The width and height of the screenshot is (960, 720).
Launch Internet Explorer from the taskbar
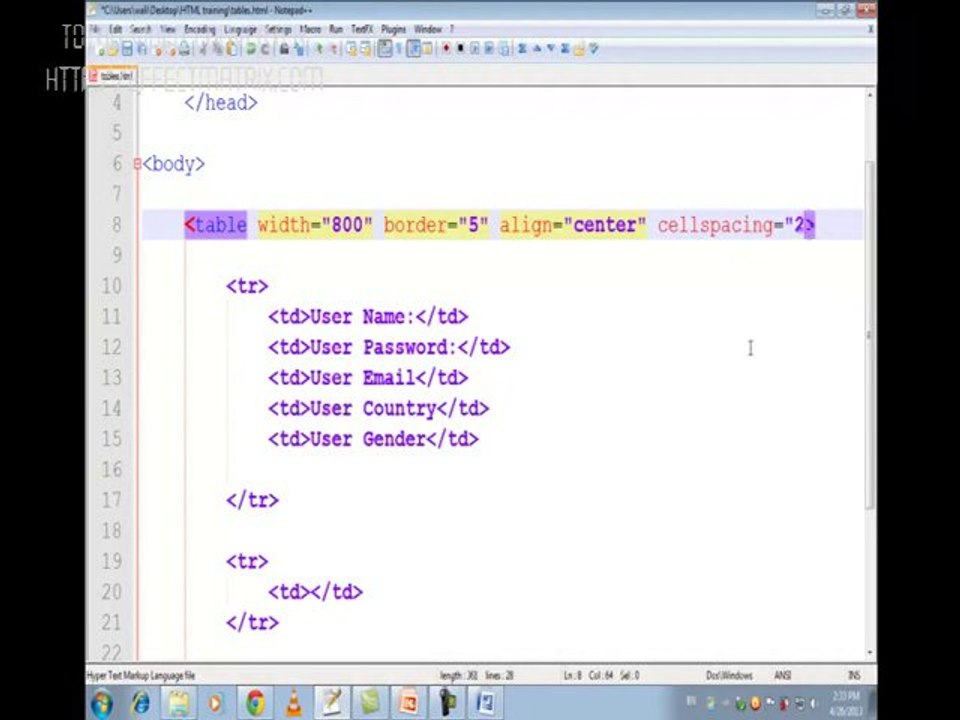[x=141, y=702]
